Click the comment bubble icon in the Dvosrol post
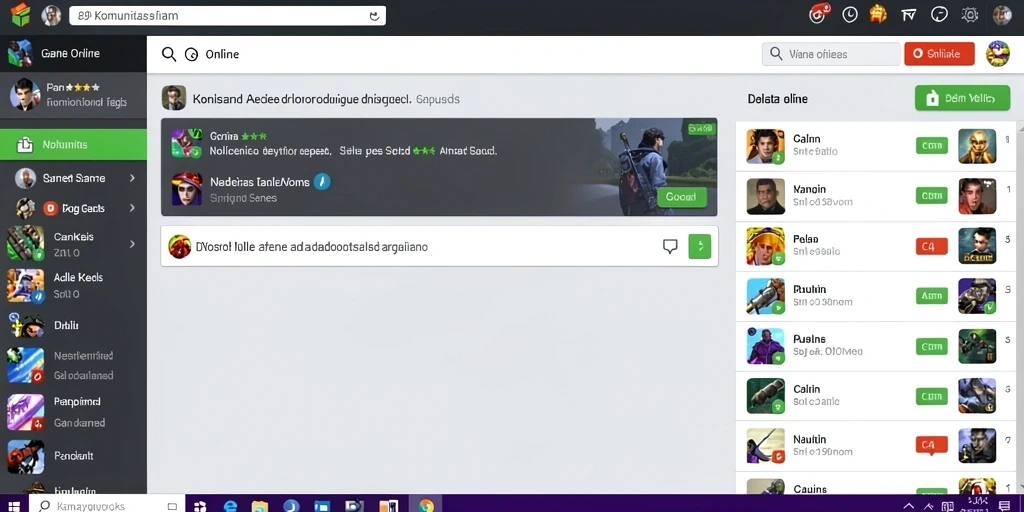1024x512 pixels. (x=670, y=246)
